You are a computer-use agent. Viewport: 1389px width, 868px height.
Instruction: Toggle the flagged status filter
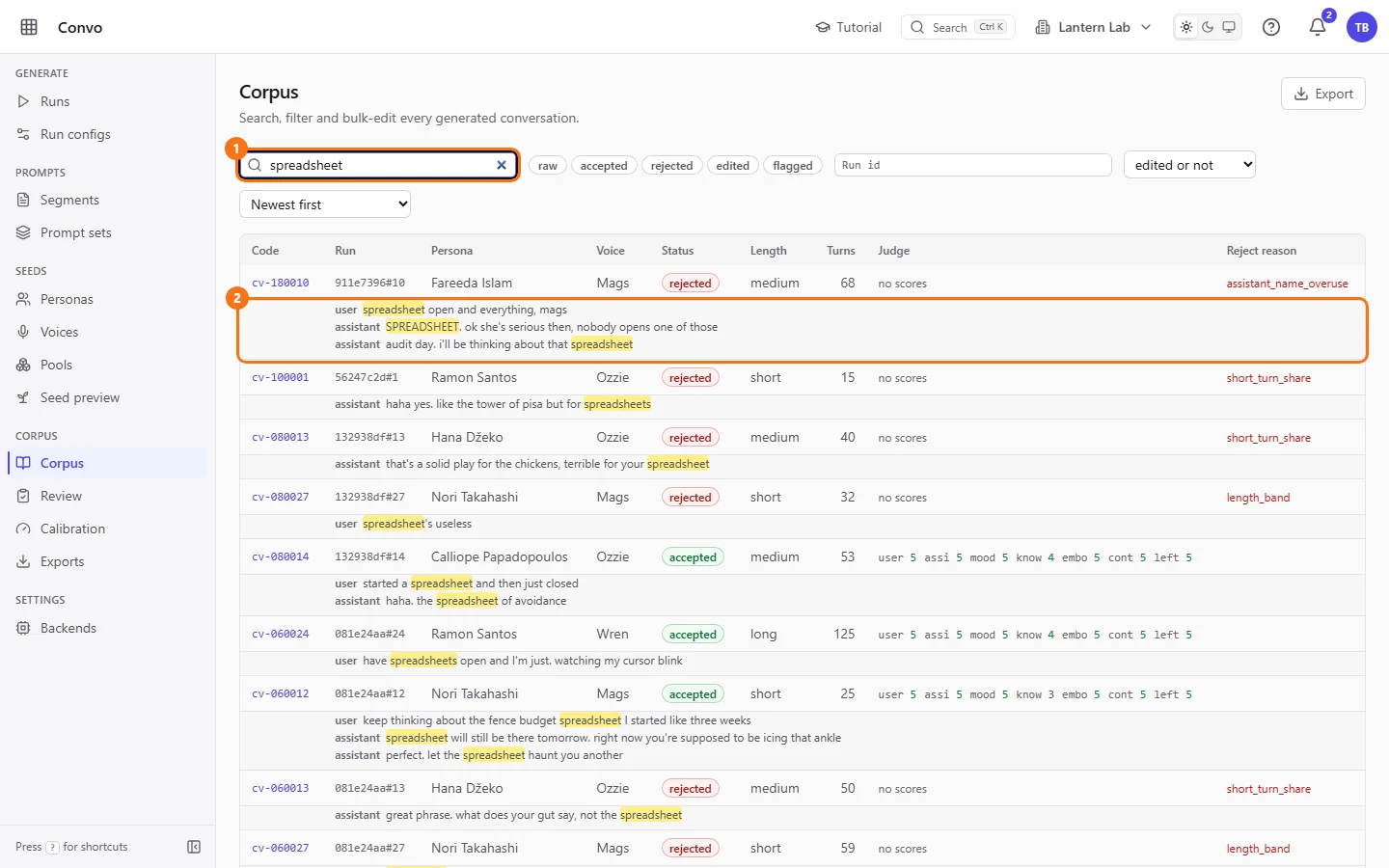pos(793,166)
